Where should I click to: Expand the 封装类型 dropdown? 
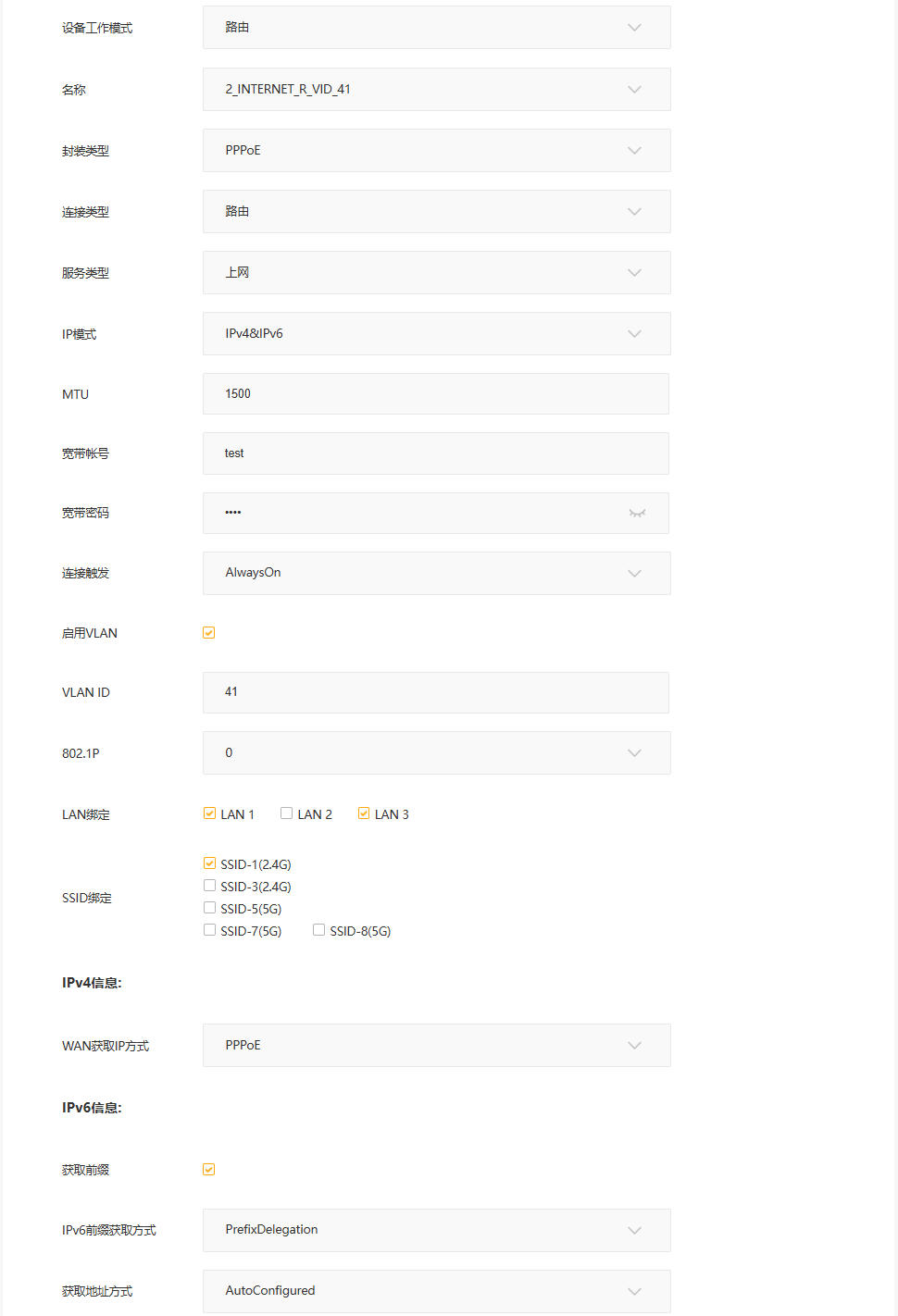[x=437, y=150]
